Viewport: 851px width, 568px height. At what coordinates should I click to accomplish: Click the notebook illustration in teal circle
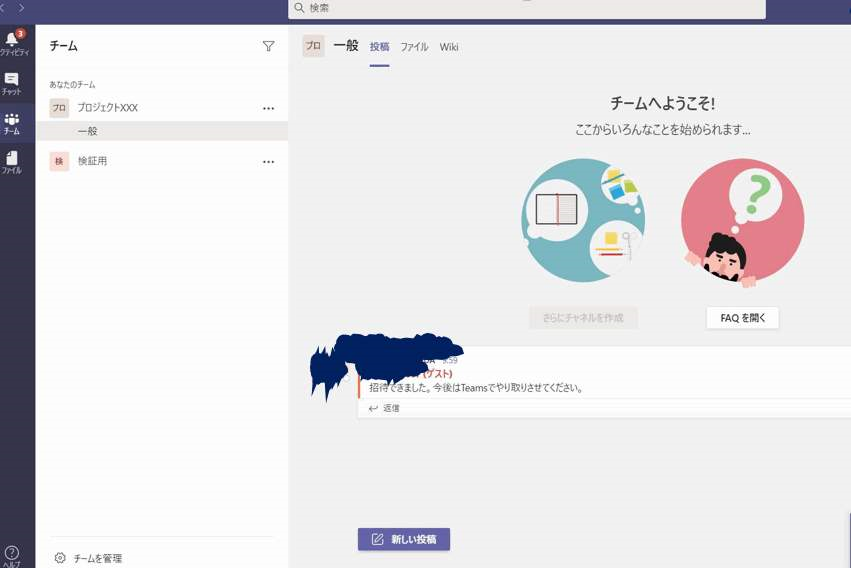(x=556, y=209)
